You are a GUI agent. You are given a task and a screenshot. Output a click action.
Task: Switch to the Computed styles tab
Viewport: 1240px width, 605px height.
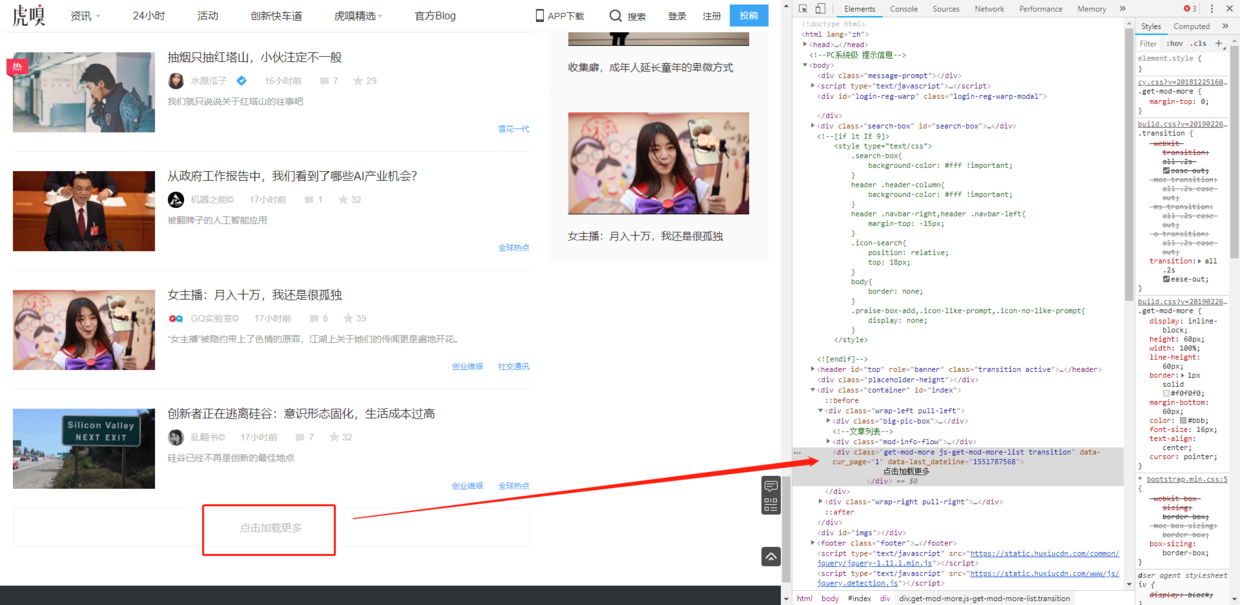click(1191, 27)
